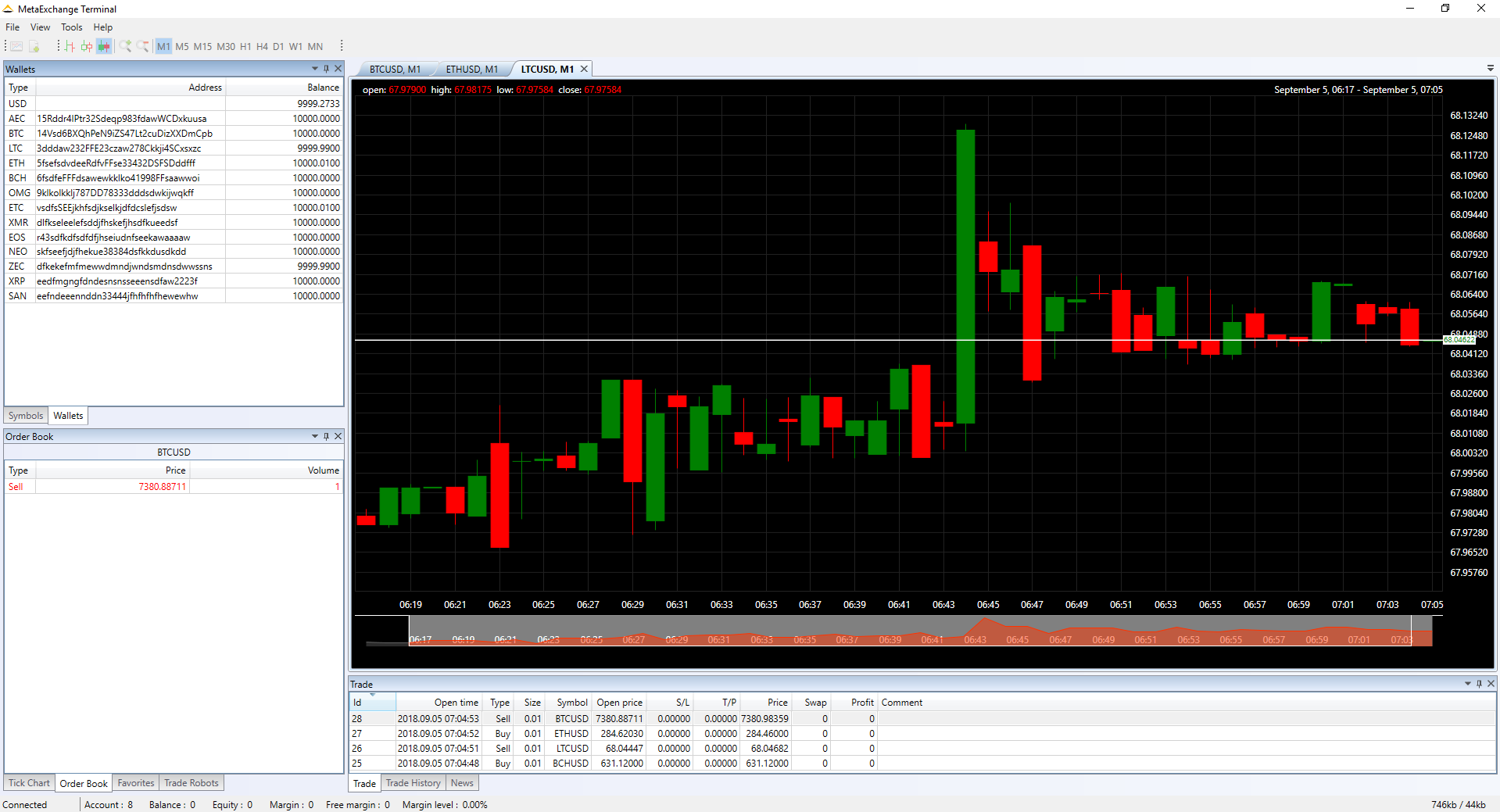Image resolution: width=1500 pixels, height=812 pixels.
Task: Sort trades by Id column header
Action: pyautogui.click(x=372, y=703)
